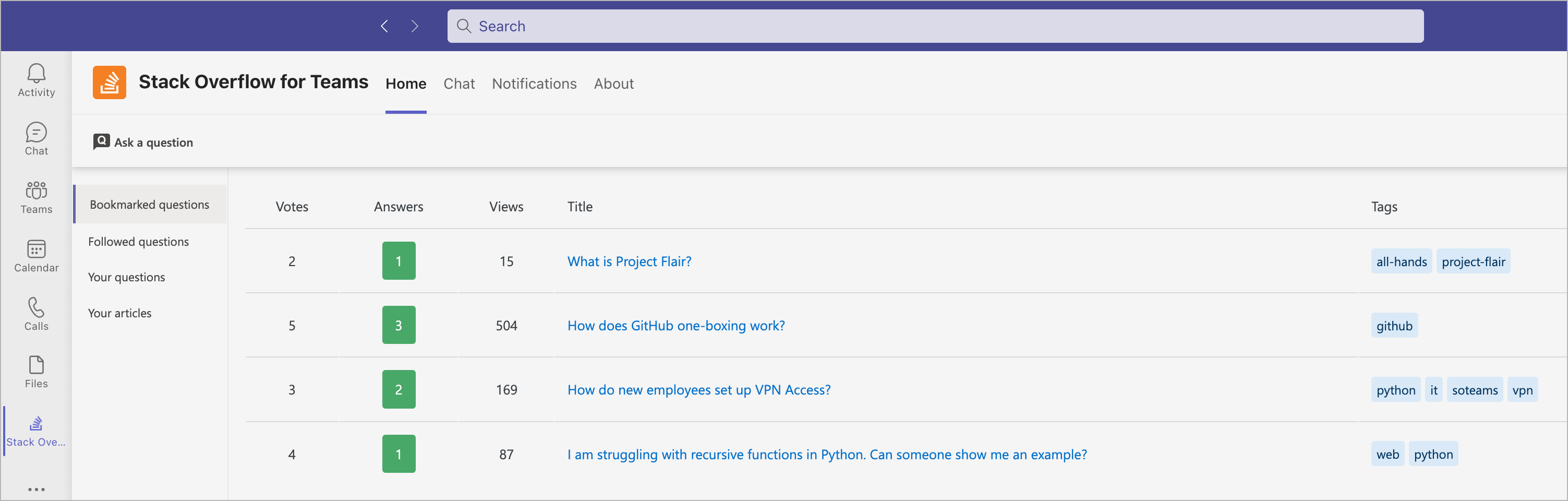The height and width of the screenshot is (501, 1568).
Task: Click answer count badge for Project Flair
Action: click(399, 260)
